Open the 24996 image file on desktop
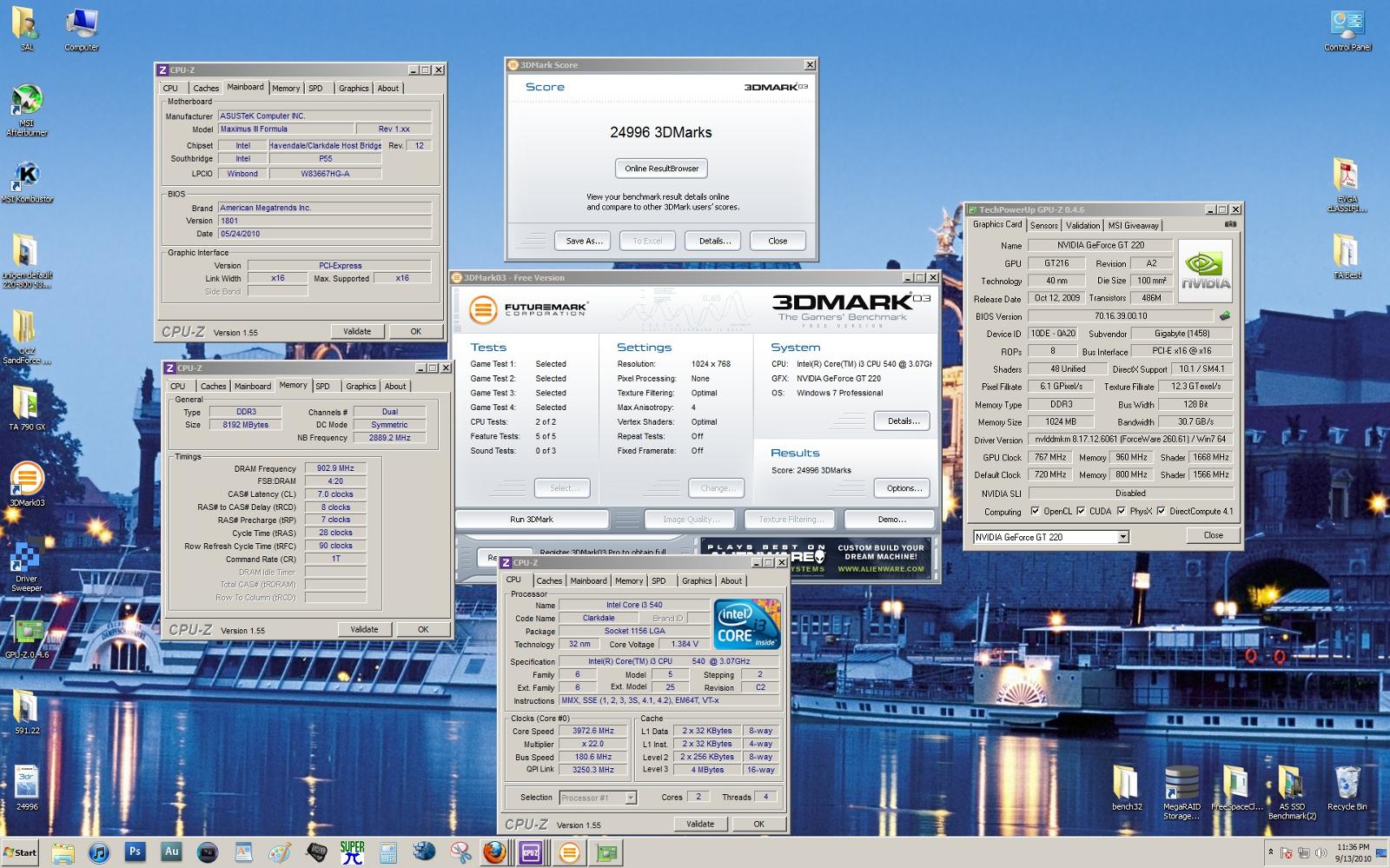 27,787
